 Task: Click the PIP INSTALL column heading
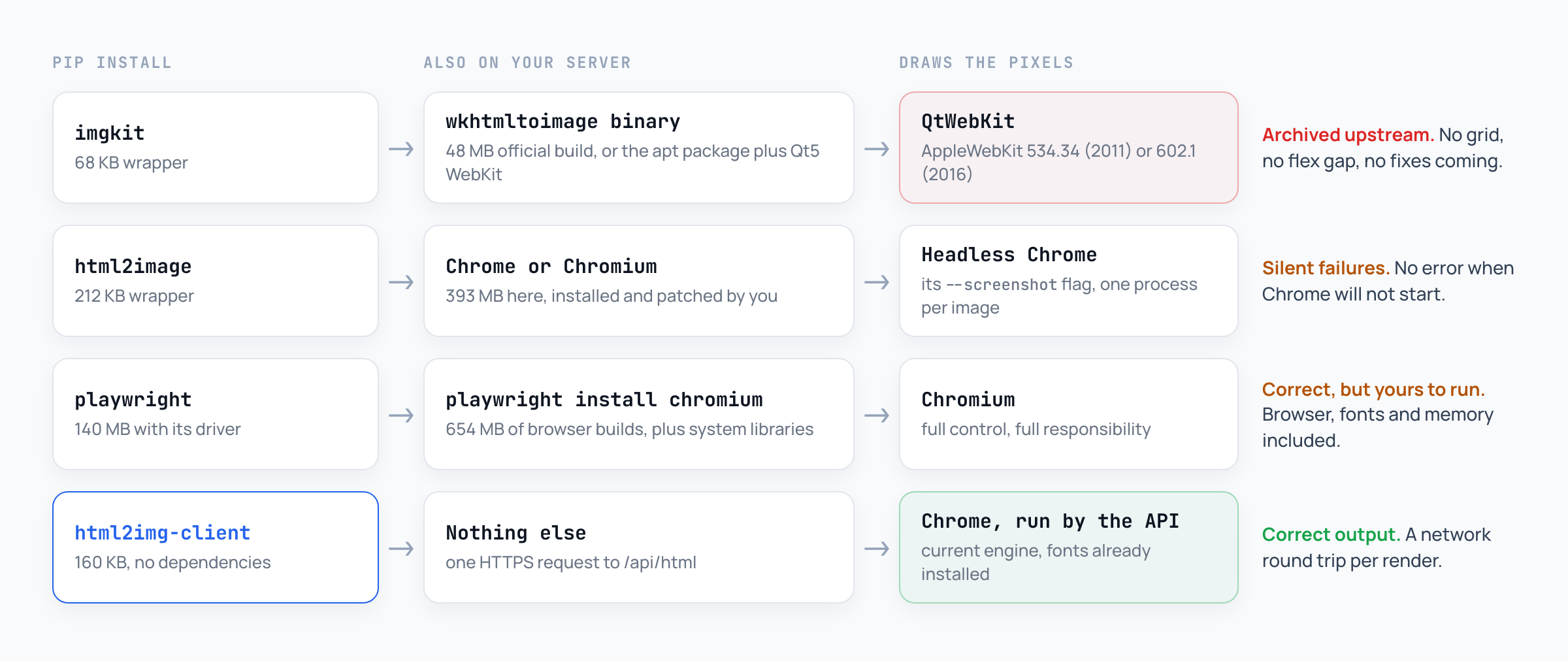click(x=112, y=63)
